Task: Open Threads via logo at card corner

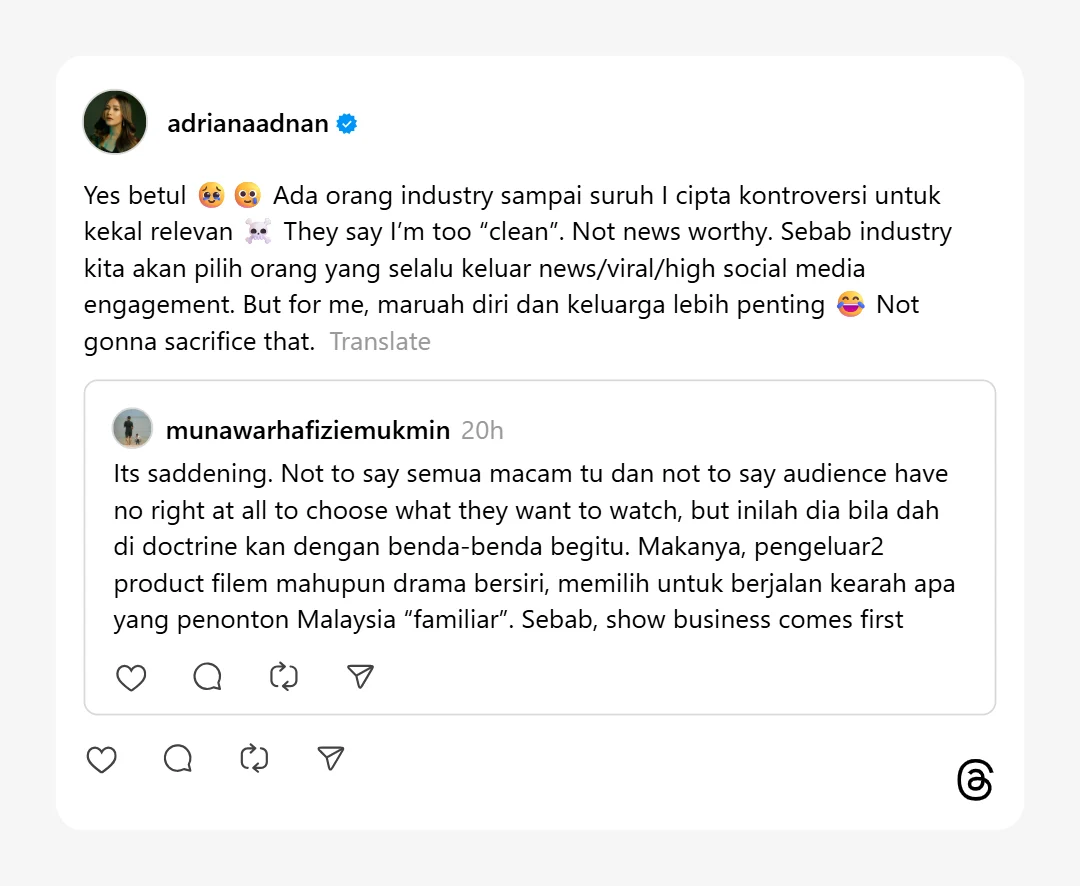Action: click(975, 780)
